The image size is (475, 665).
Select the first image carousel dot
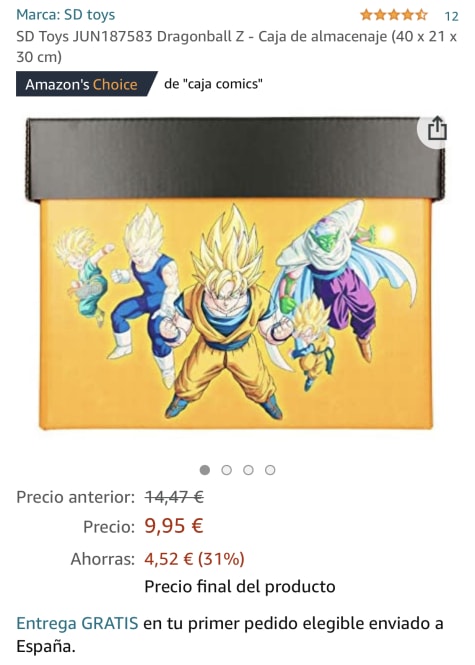click(205, 470)
